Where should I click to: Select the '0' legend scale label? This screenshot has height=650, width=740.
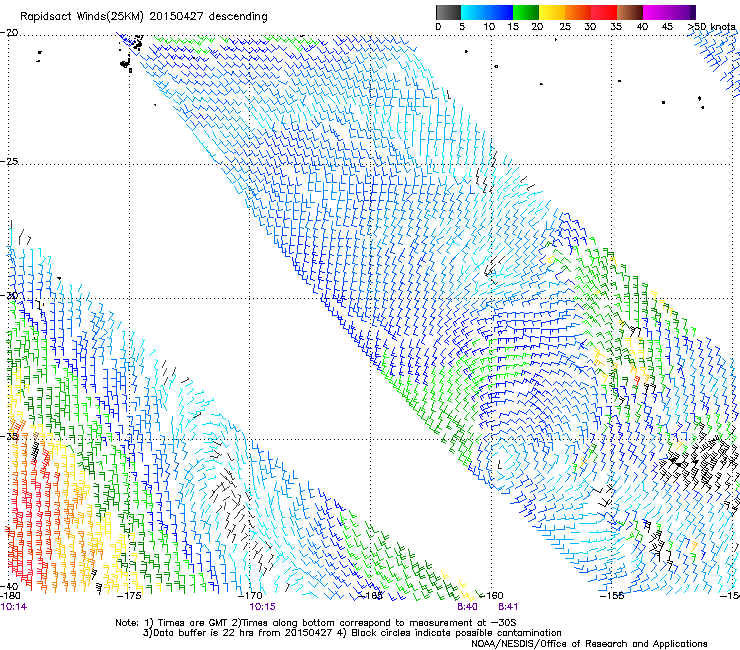[438, 27]
